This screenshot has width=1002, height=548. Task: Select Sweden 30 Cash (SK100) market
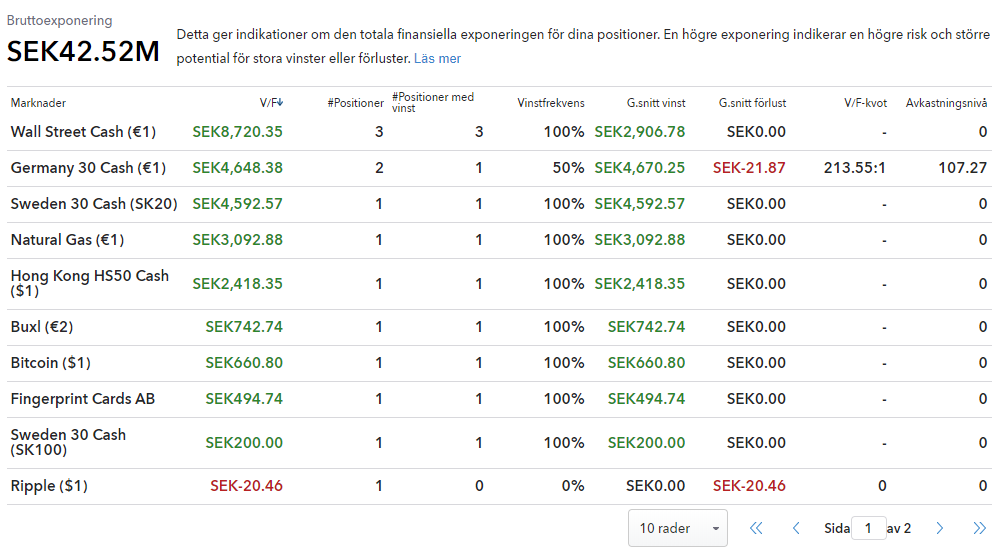[68, 442]
